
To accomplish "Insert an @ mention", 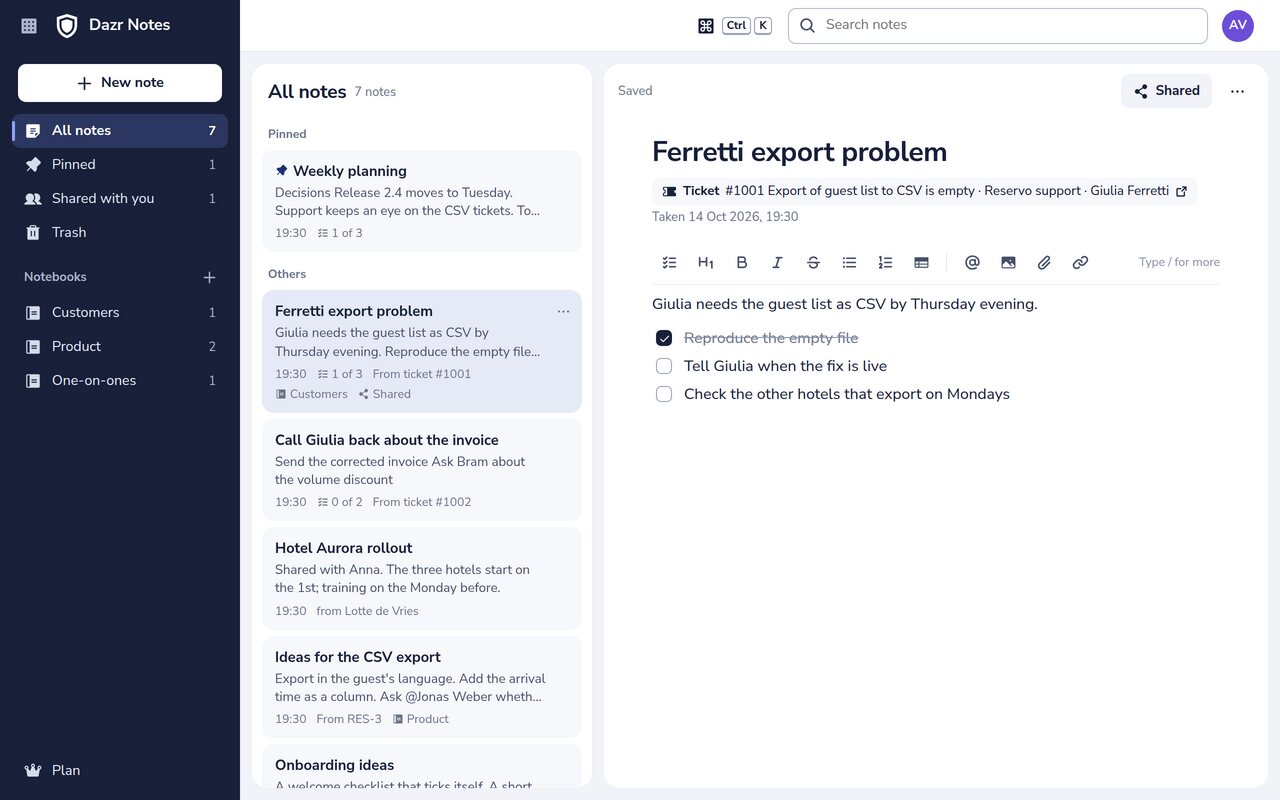I will pos(972,262).
